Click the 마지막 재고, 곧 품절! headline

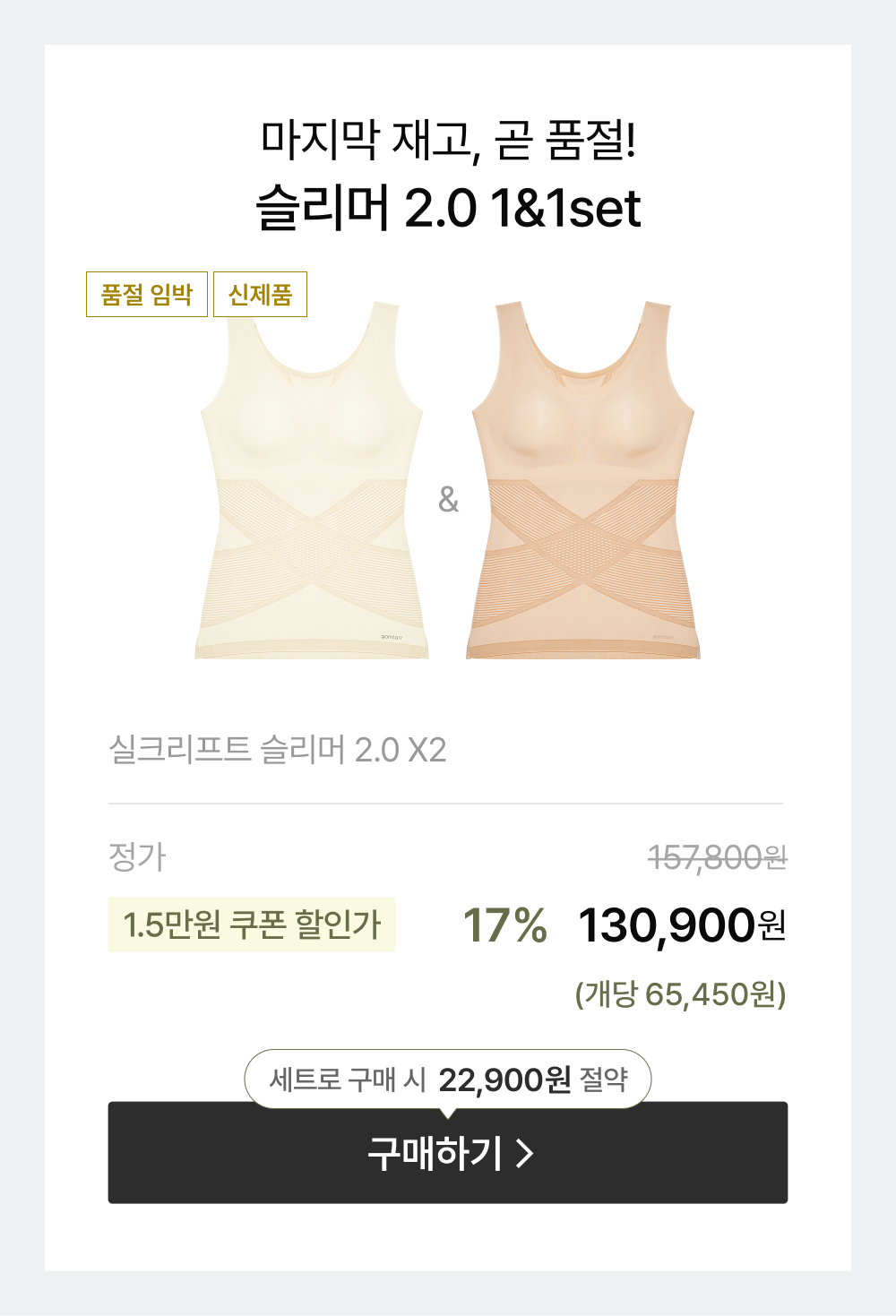pos(448,141)
